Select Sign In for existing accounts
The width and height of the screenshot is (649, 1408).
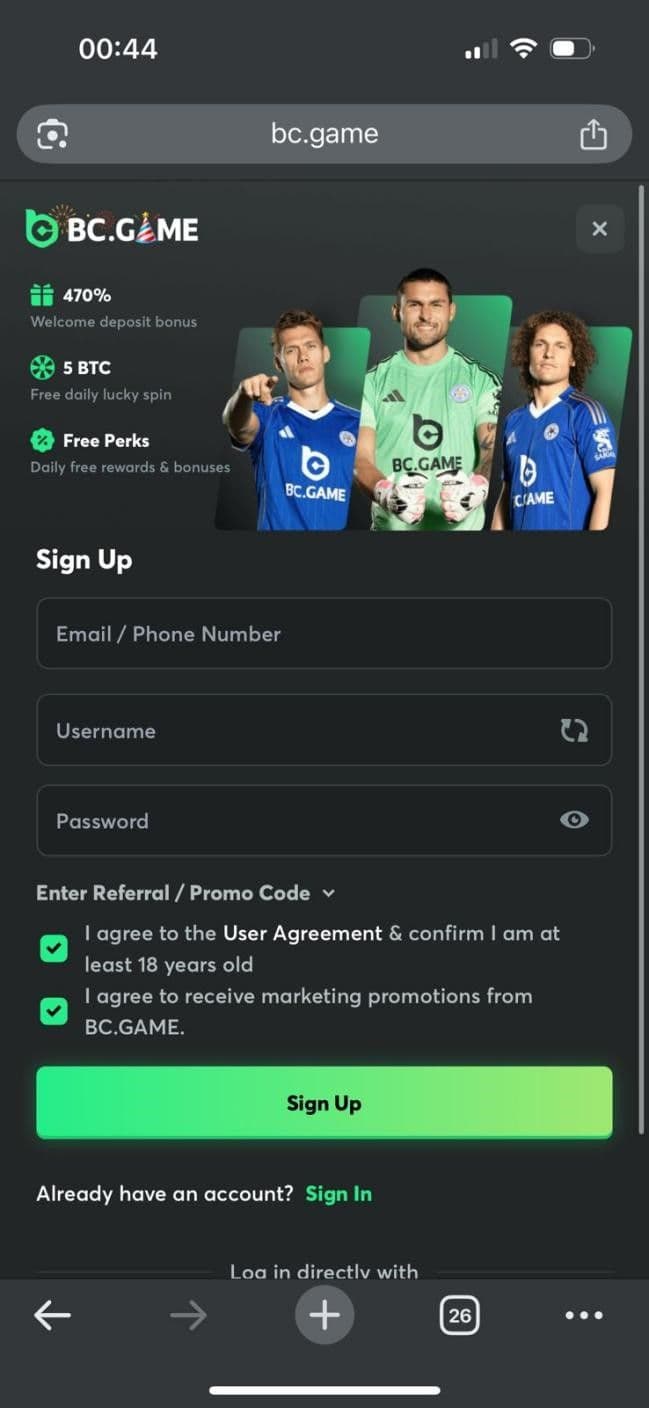click(x=338, y=1193)
